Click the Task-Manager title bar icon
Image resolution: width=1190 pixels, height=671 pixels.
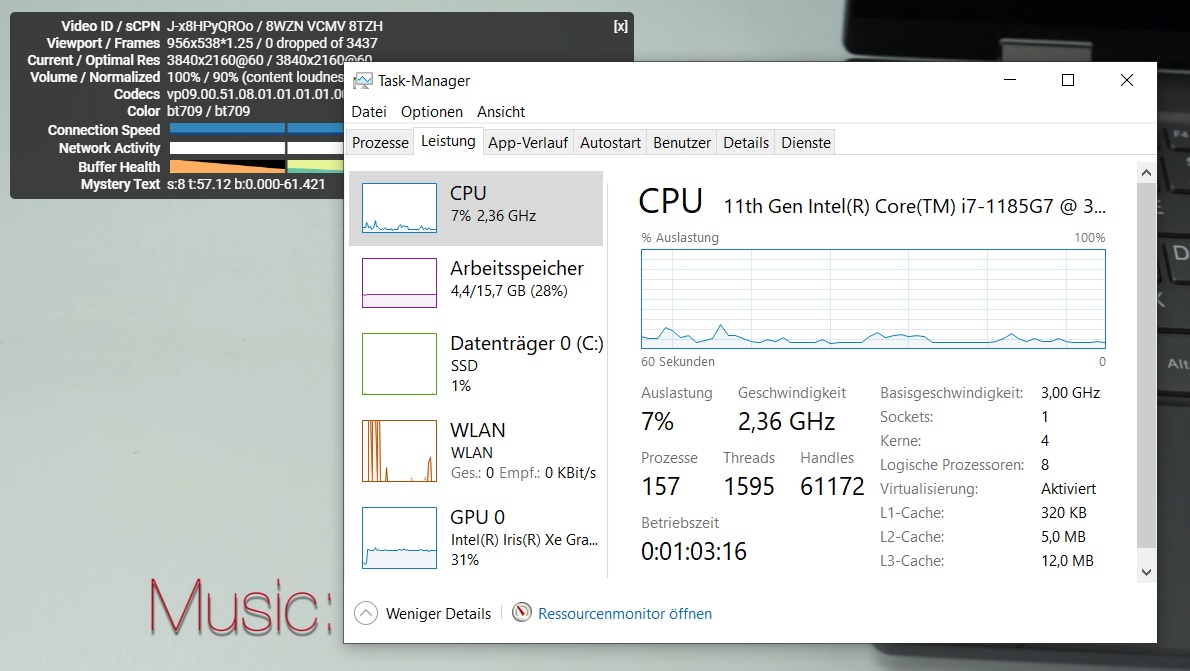pos(363,80)
